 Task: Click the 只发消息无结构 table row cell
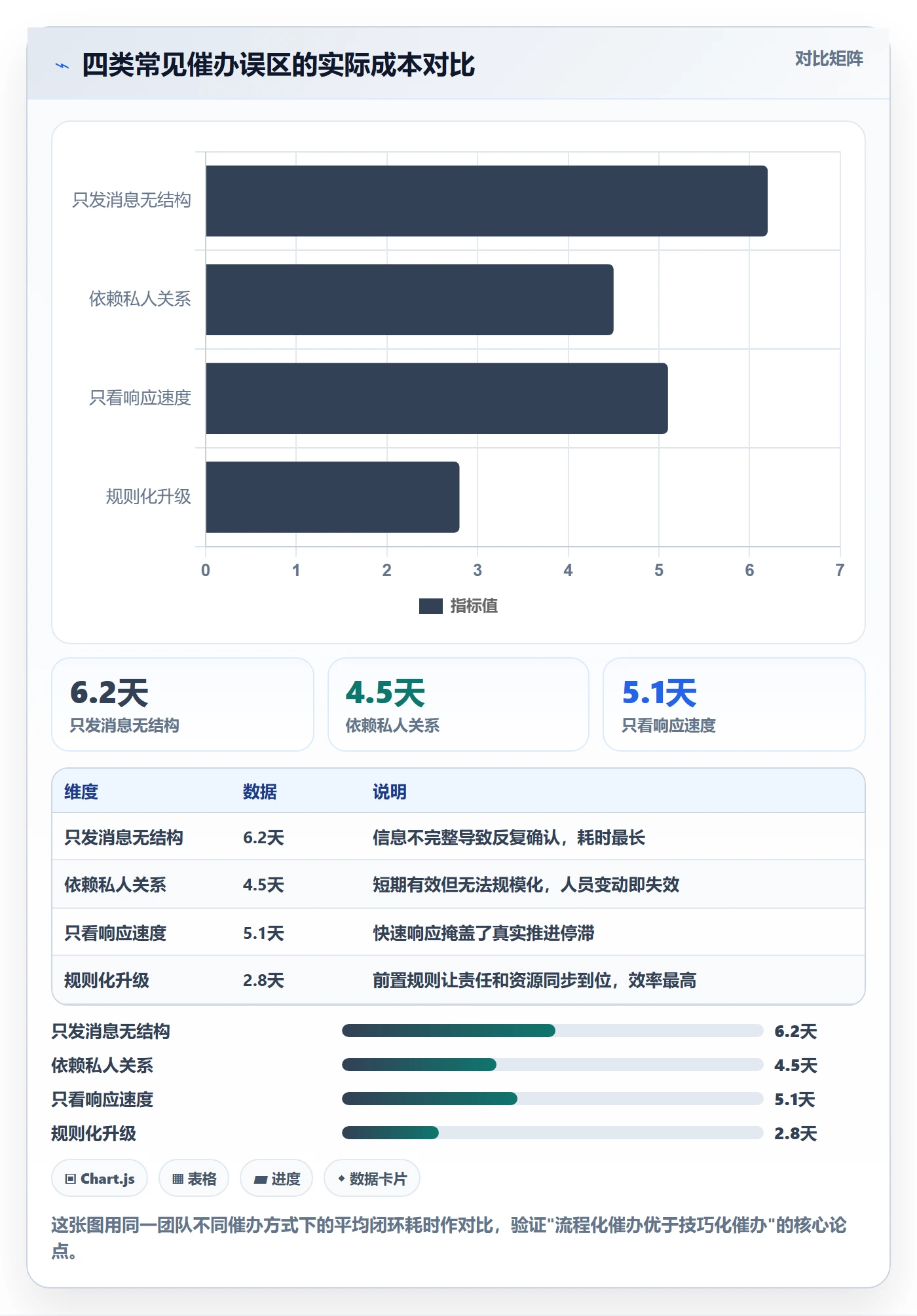click(124, 837)
